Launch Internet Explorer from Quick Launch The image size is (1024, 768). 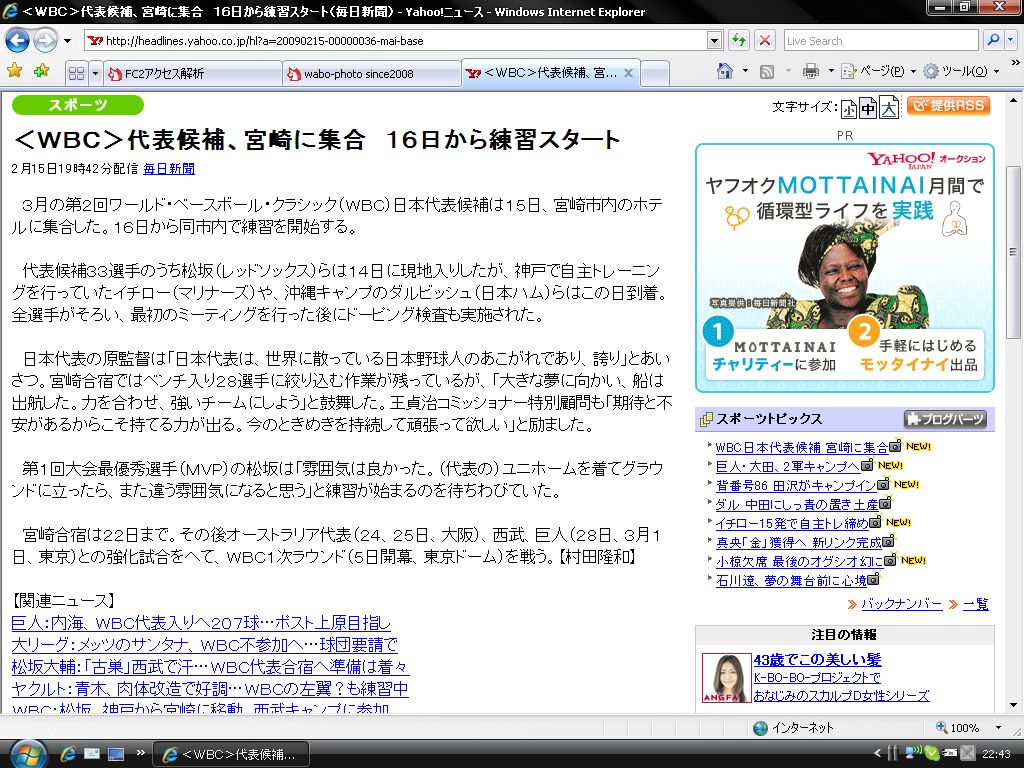[68, 754]
